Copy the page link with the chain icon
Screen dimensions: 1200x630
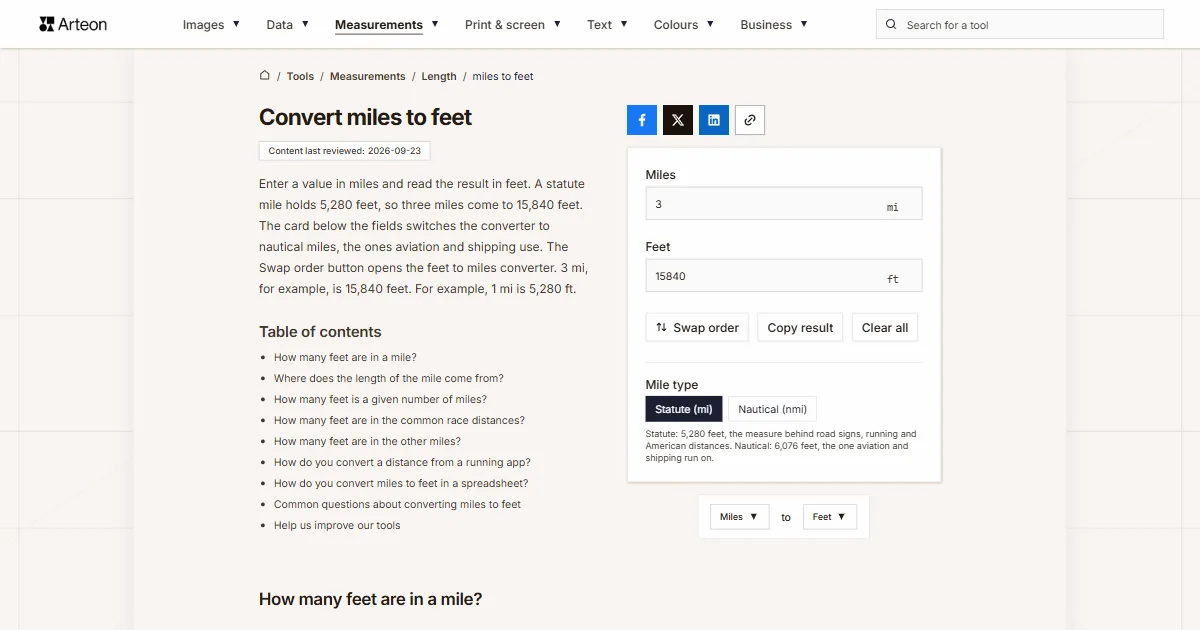click(750, 120)
